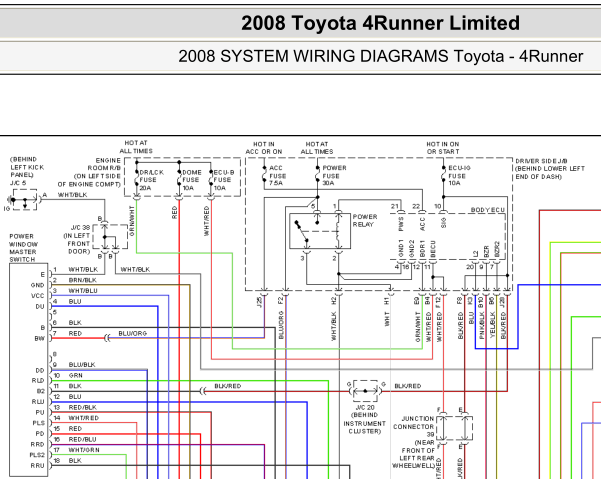Click the "BRN/BLK" wire label at pin 2
Image resolution: width=601 pixels, height=479 pixels.
tap(82, 280)
